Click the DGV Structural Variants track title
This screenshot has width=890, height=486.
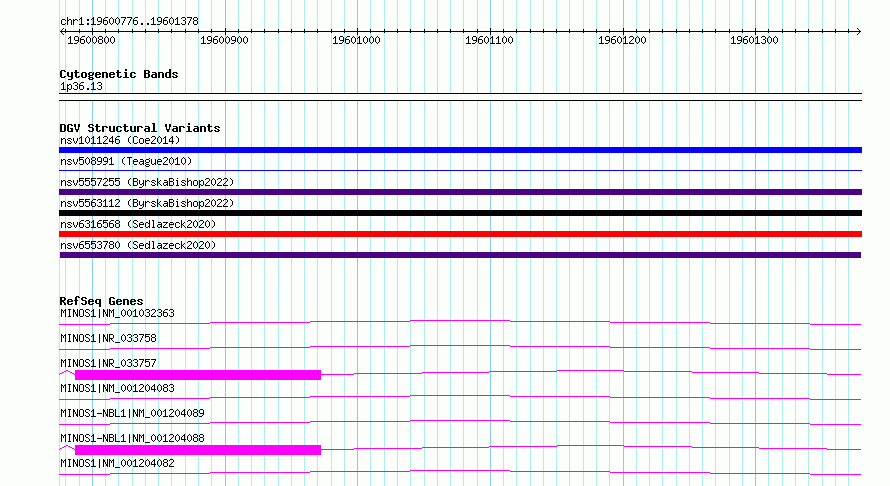tap(140, 128)
